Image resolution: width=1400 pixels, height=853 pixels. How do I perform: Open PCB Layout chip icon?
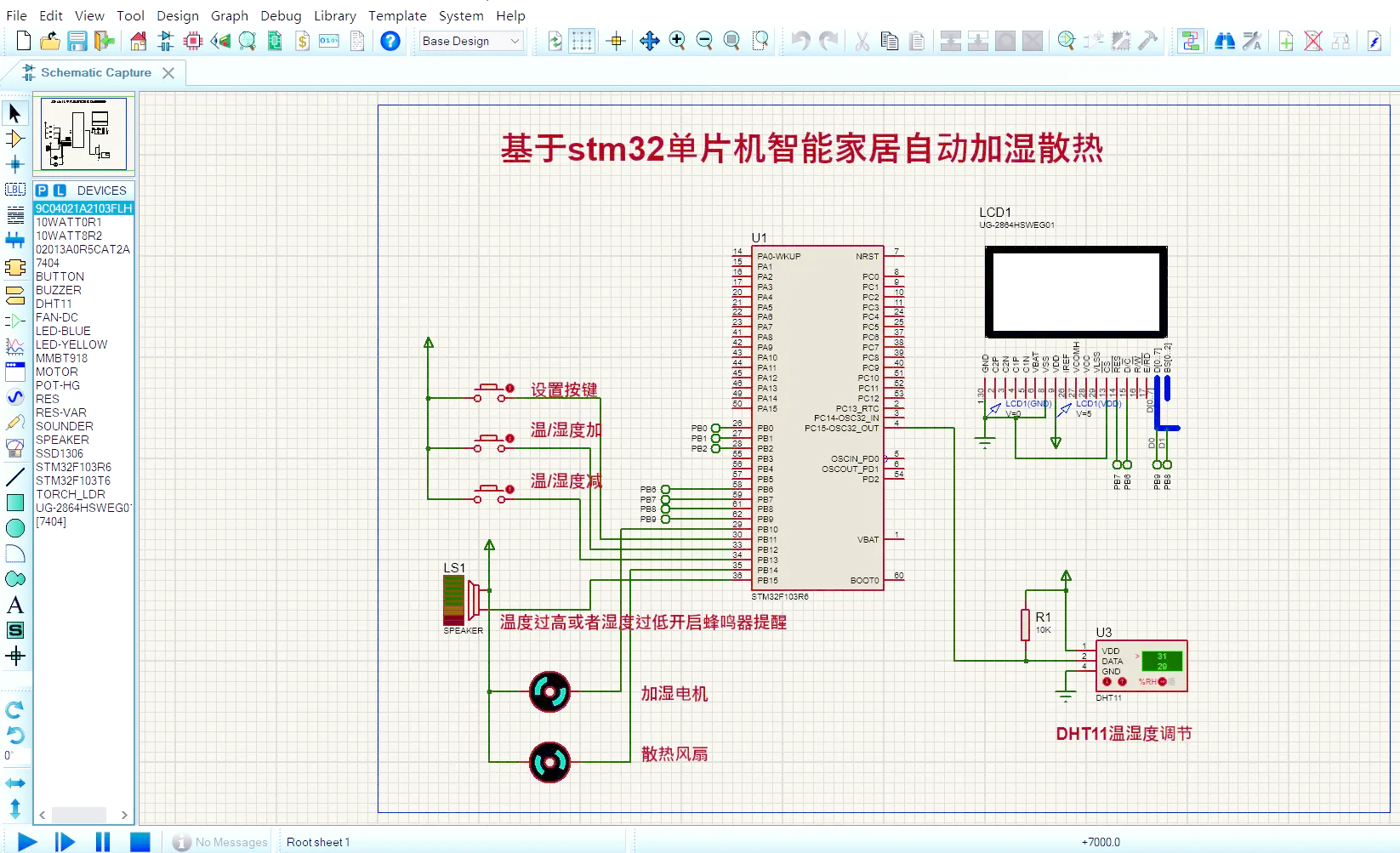193,41
